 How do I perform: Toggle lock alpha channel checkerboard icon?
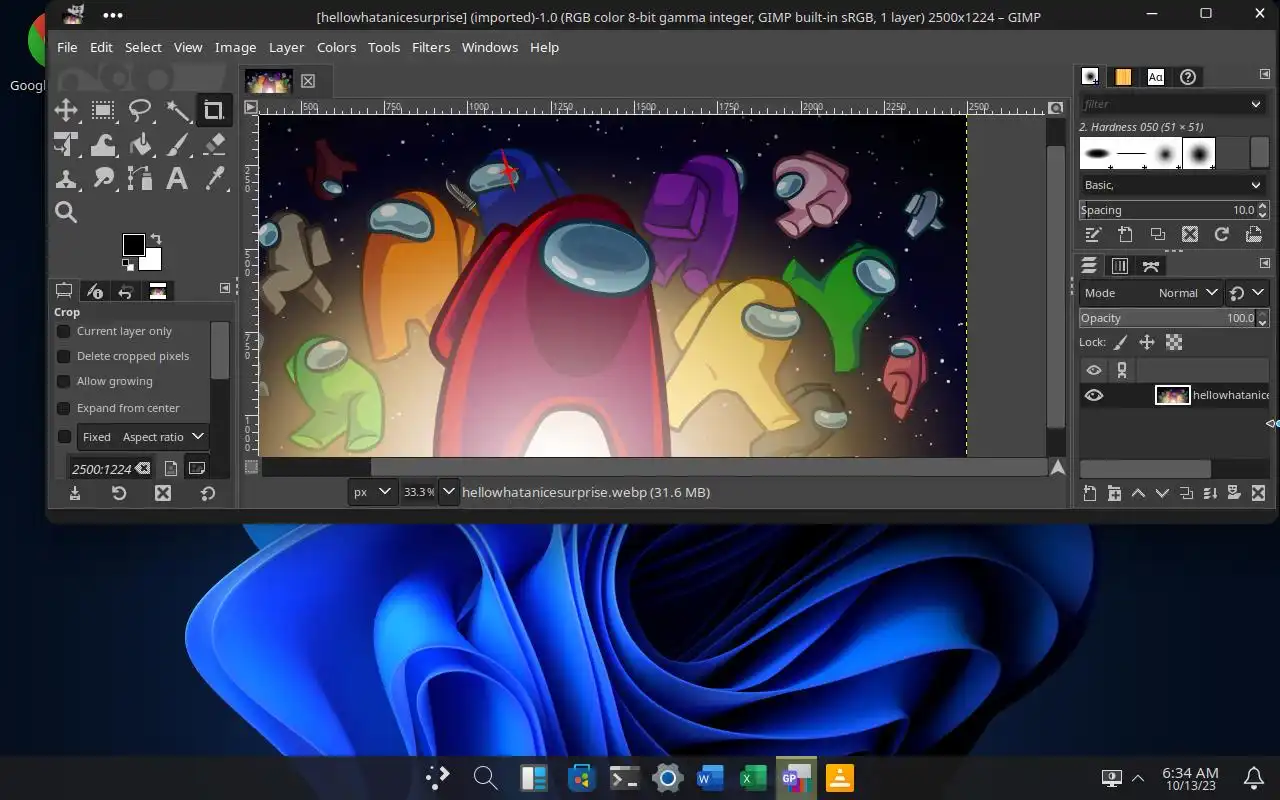1174,342
